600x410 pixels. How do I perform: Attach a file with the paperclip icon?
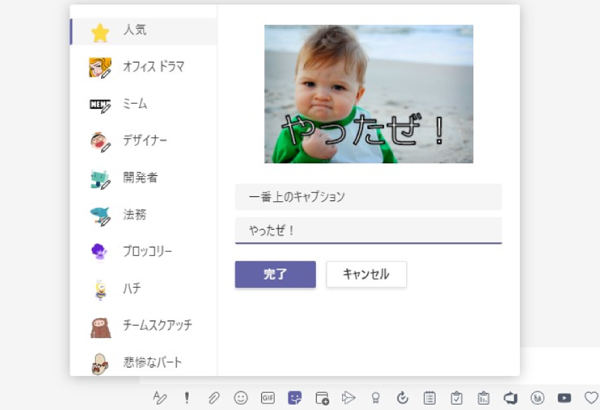coord(214,398)
